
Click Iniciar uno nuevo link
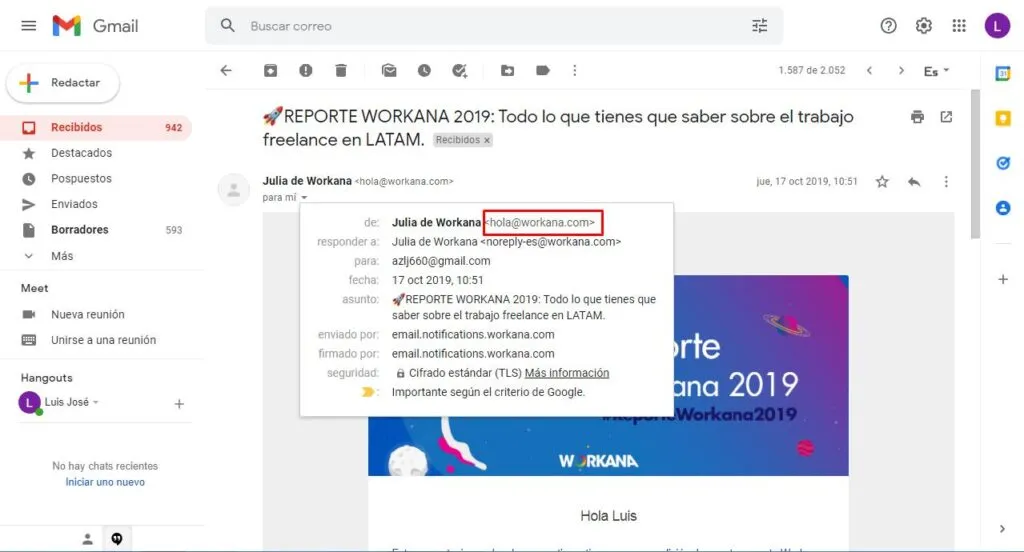pyautogui.click(x=105, y=482)
